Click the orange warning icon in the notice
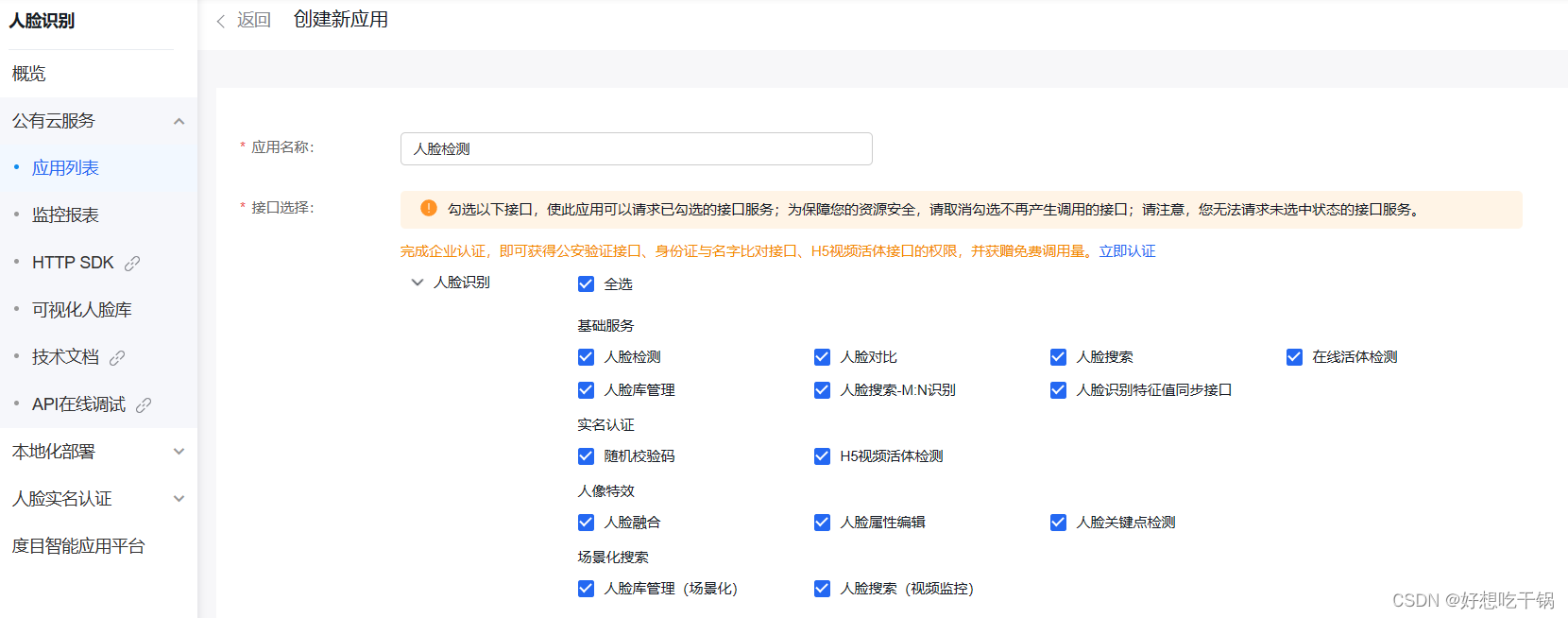Screen dimensions: 1568x618 429,208
